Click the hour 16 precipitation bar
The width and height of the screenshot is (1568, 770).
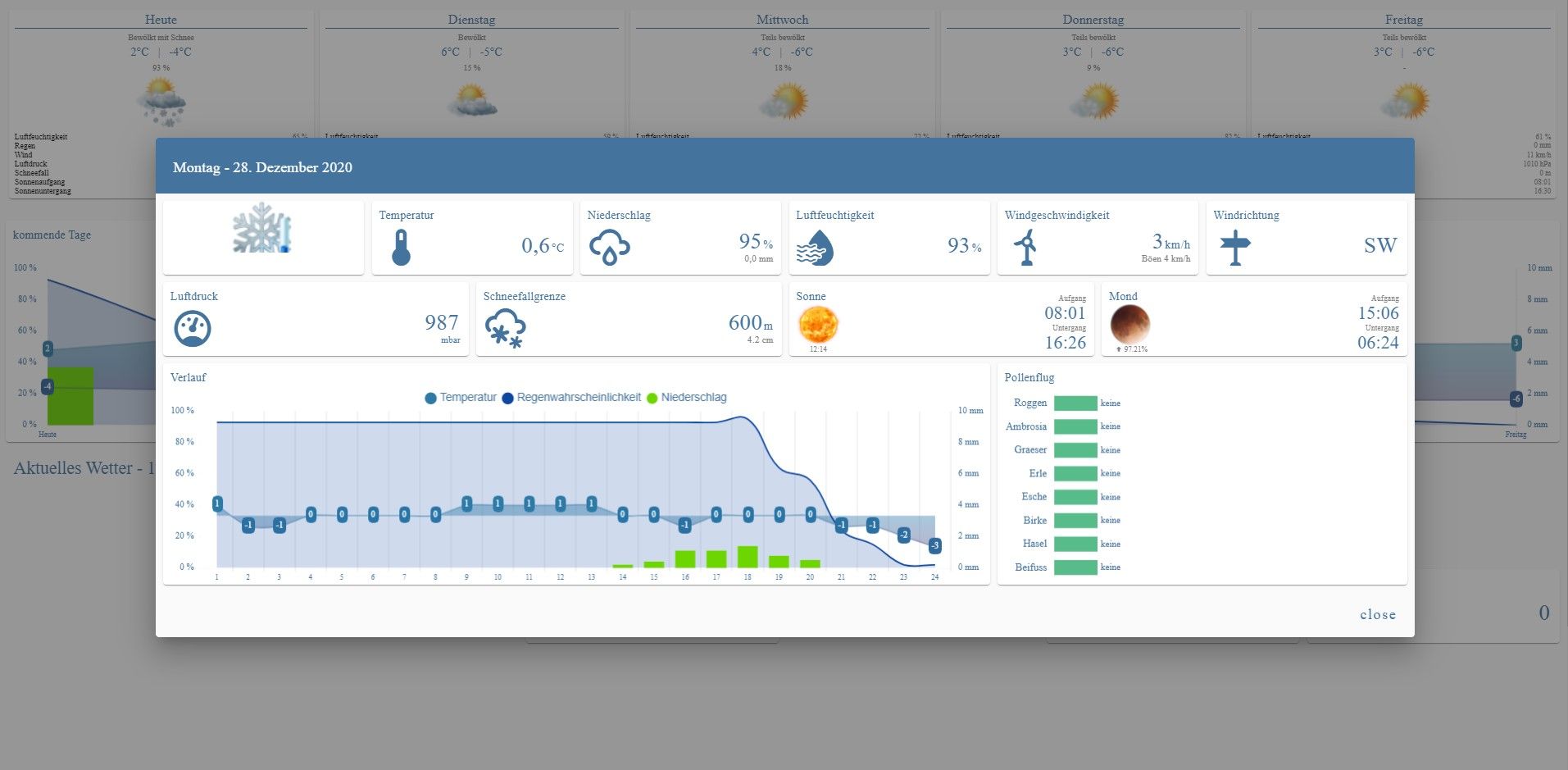[x=685, y=559]
